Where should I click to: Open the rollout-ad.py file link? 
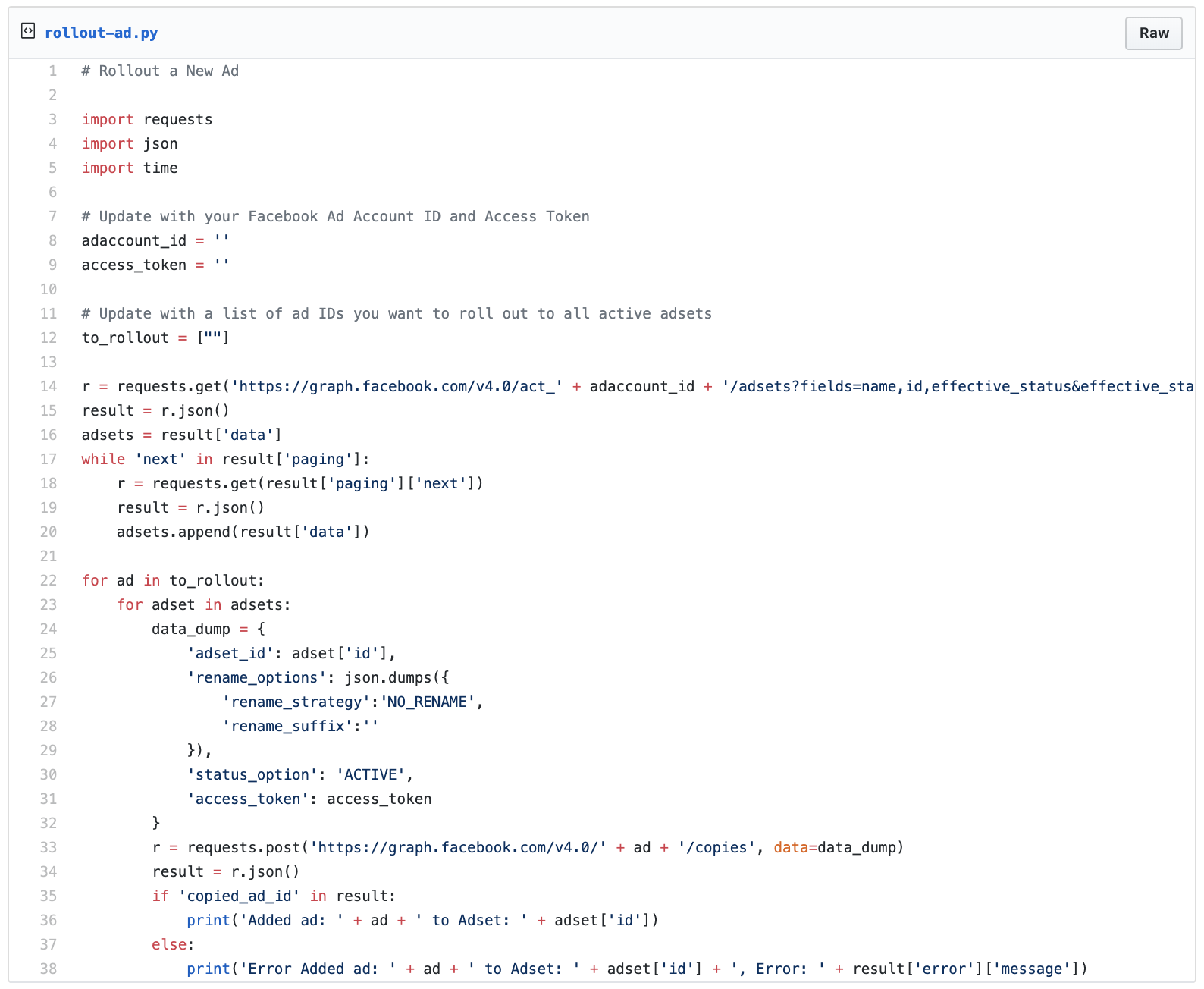[x=101, y=33]
